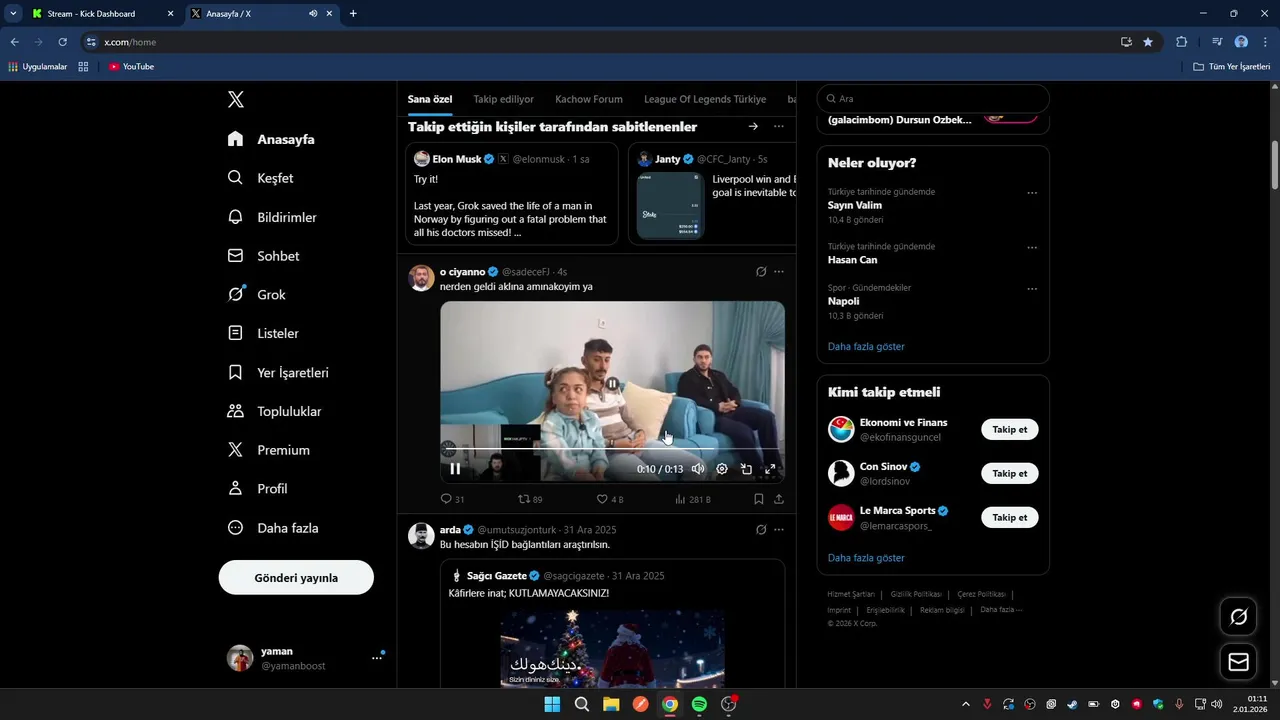Open more options for Sayın Valim trend
This screenshot has height=720, width=1280.
pyautogui.click(x=1032, y=193)
